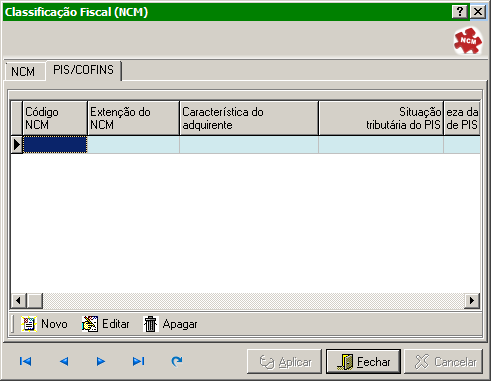The image size is (491, 381).
Task: Go to the previous record
Action: click(x=64, y=361)
